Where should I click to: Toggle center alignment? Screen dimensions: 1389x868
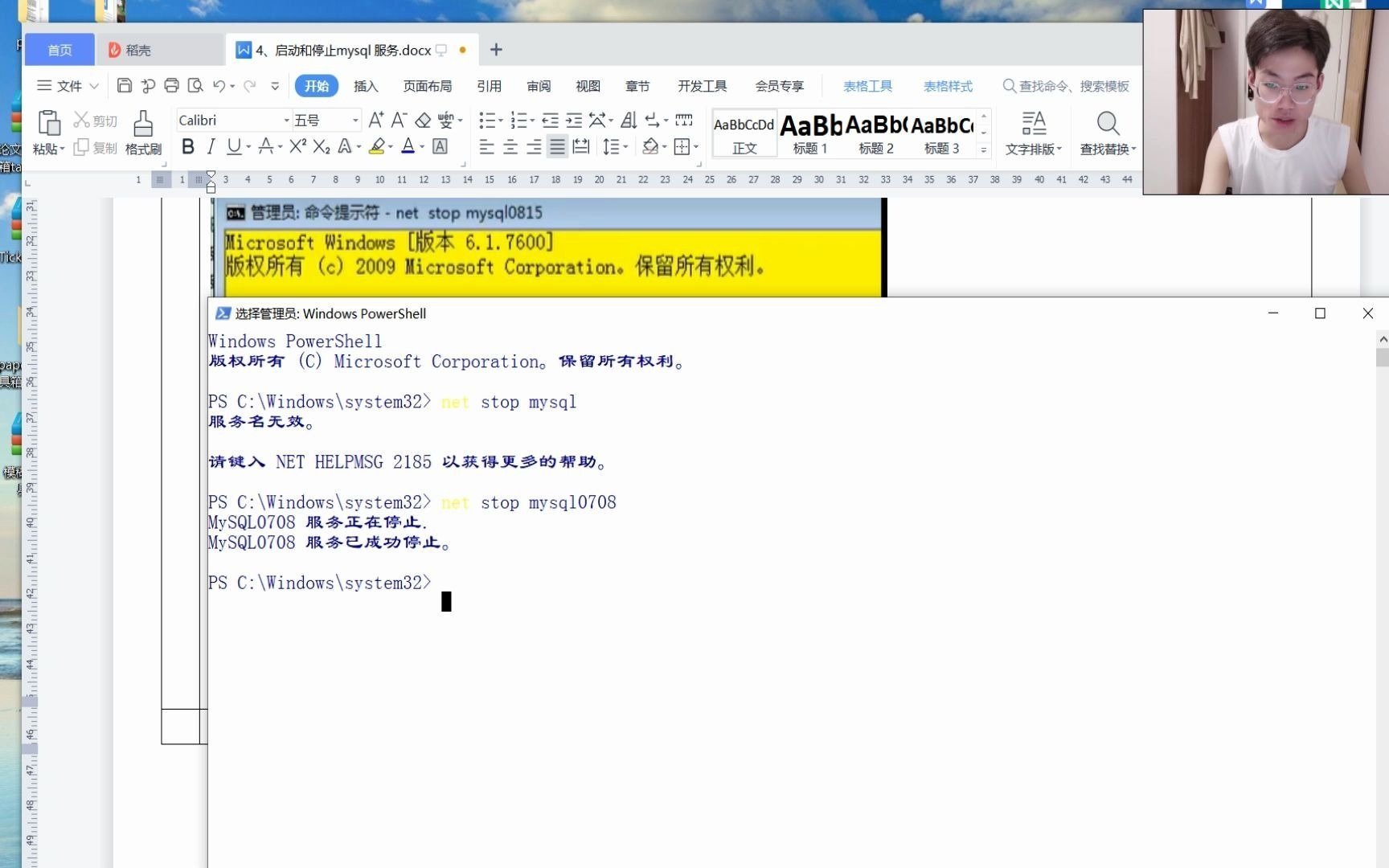point(510,146)
